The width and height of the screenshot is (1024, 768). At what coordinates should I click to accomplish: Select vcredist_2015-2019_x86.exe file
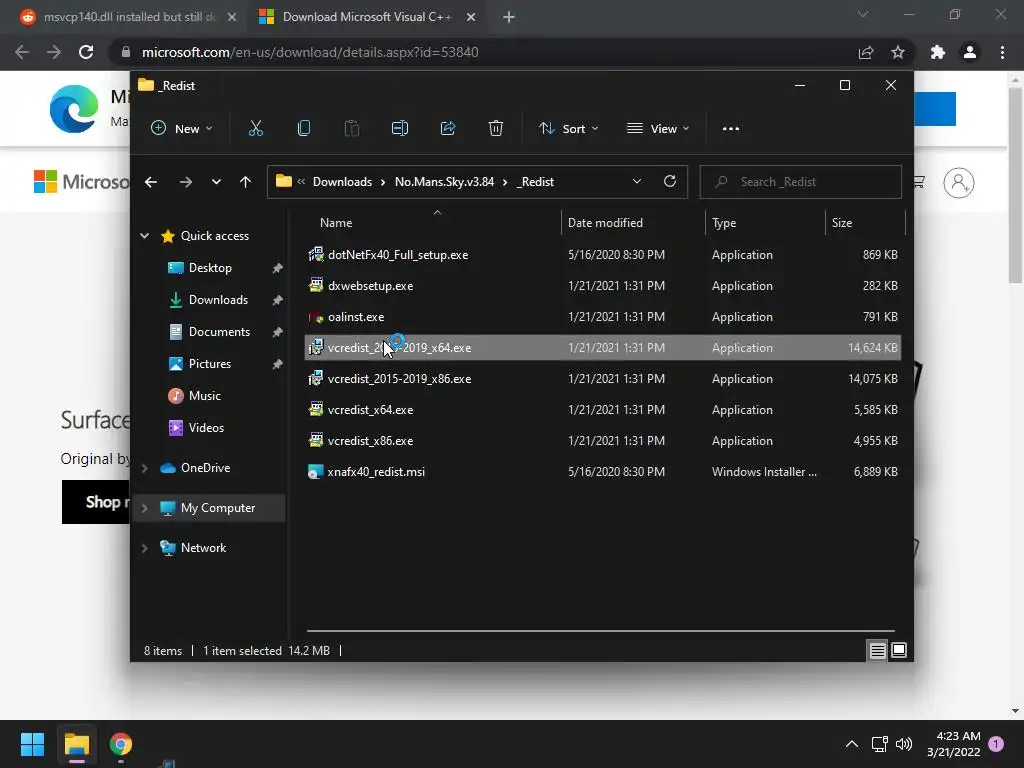coord(603,379)
